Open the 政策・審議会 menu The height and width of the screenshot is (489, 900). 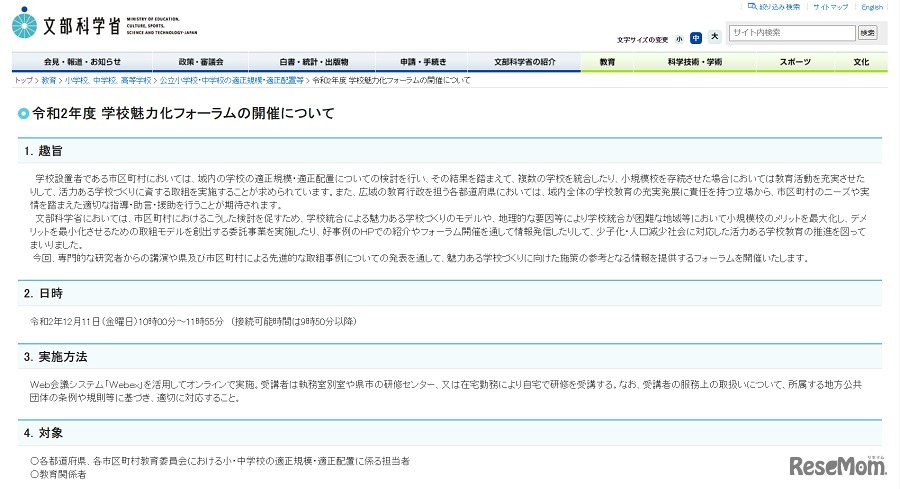click(x=200, y=61)
